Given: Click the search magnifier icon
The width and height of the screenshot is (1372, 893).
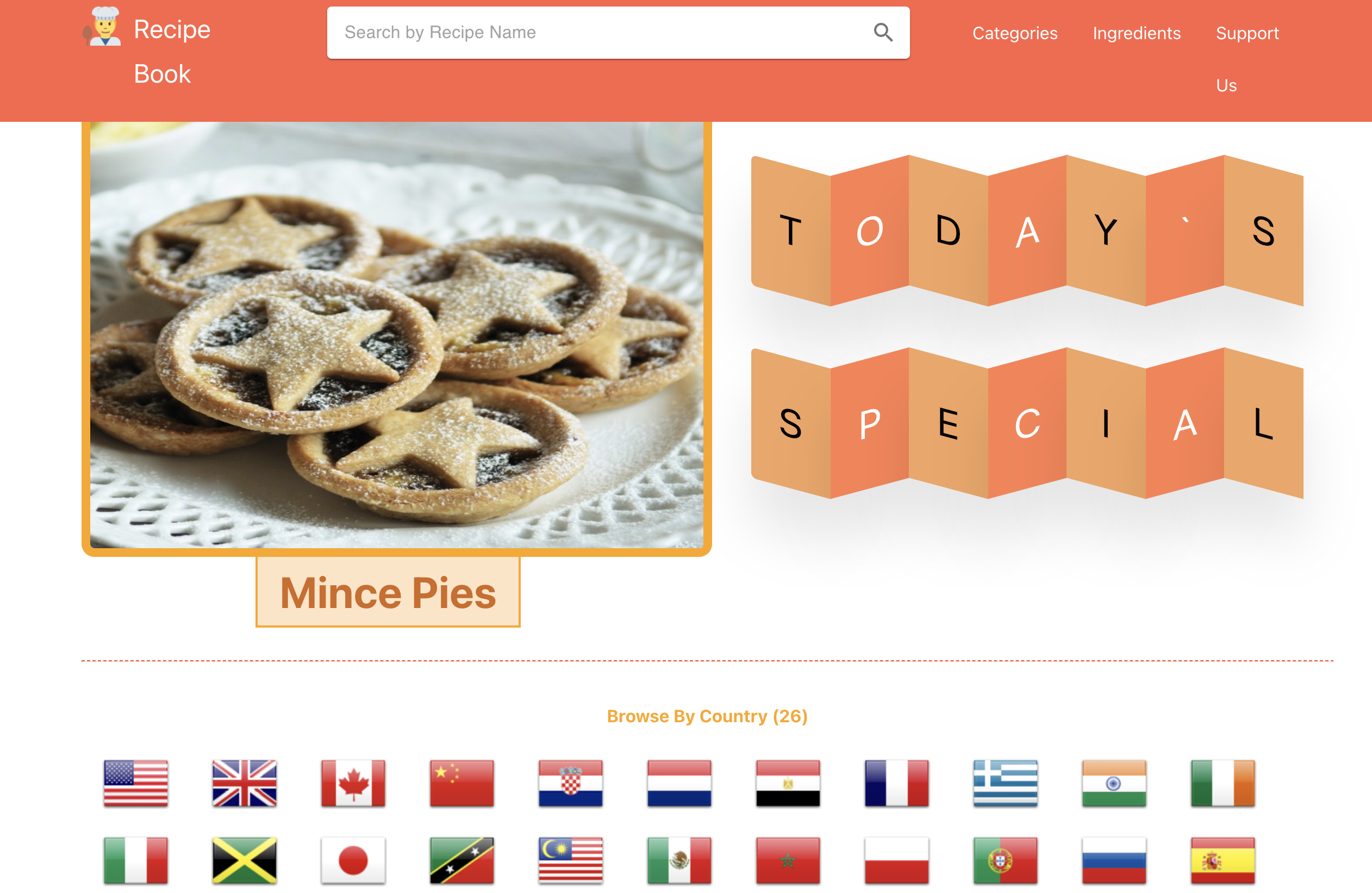Looking at the screenshot, I should (883, 32).
